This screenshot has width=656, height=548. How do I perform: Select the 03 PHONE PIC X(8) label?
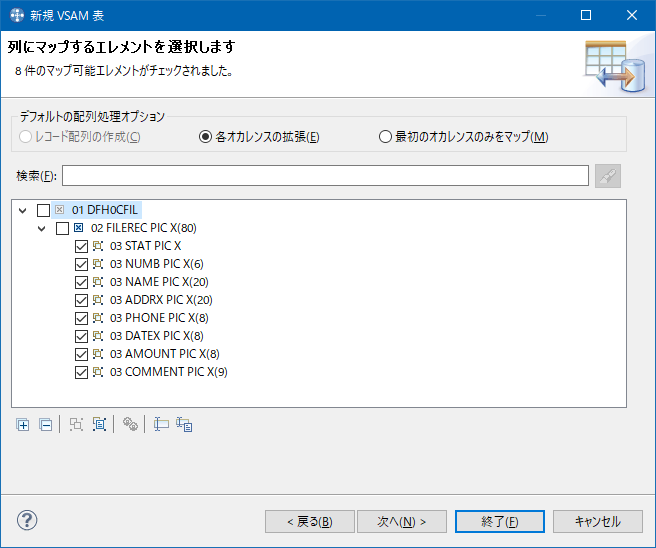[x=159, y=318]
